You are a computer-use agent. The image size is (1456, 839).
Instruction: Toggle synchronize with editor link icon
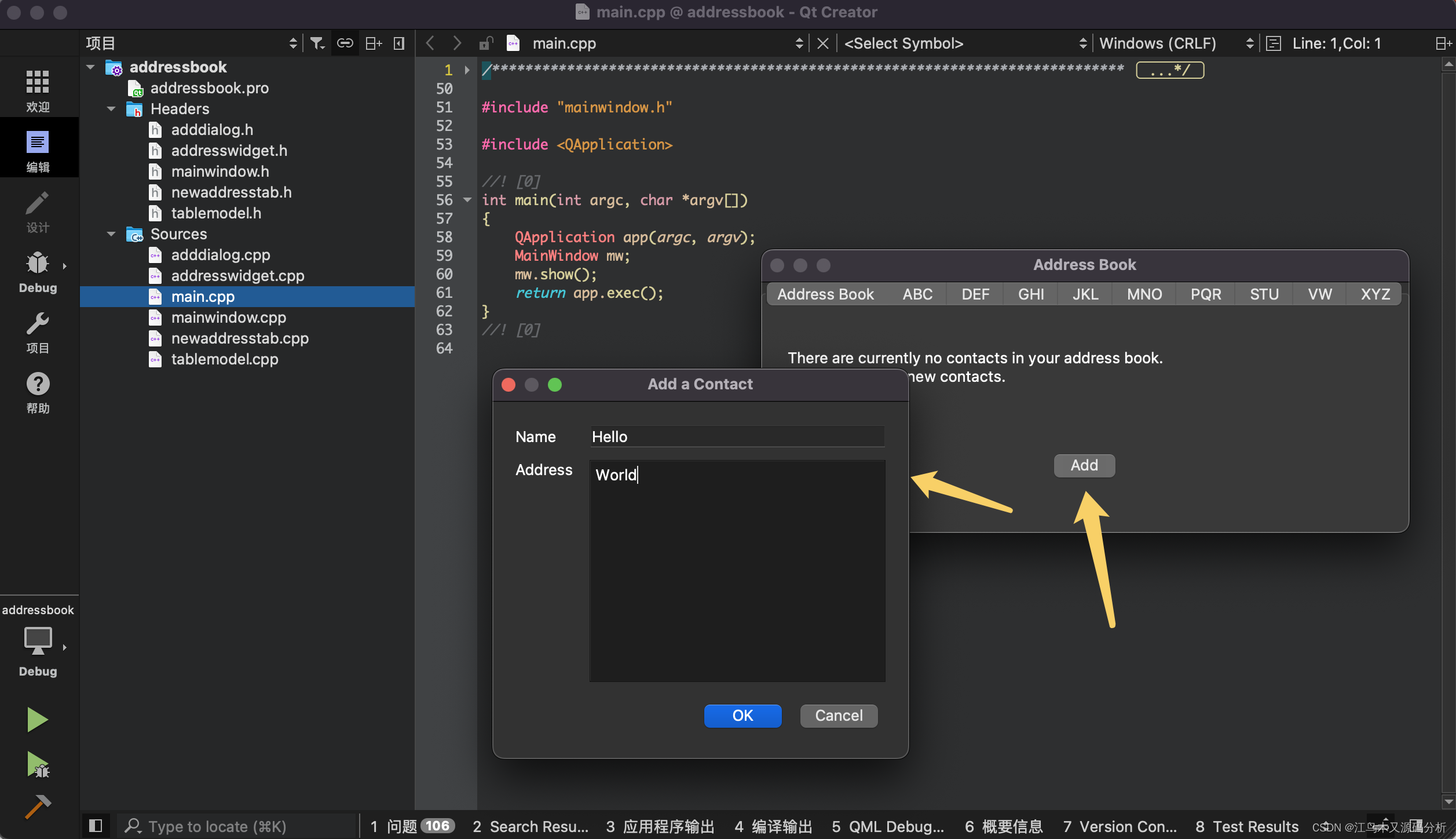point(345,43)
